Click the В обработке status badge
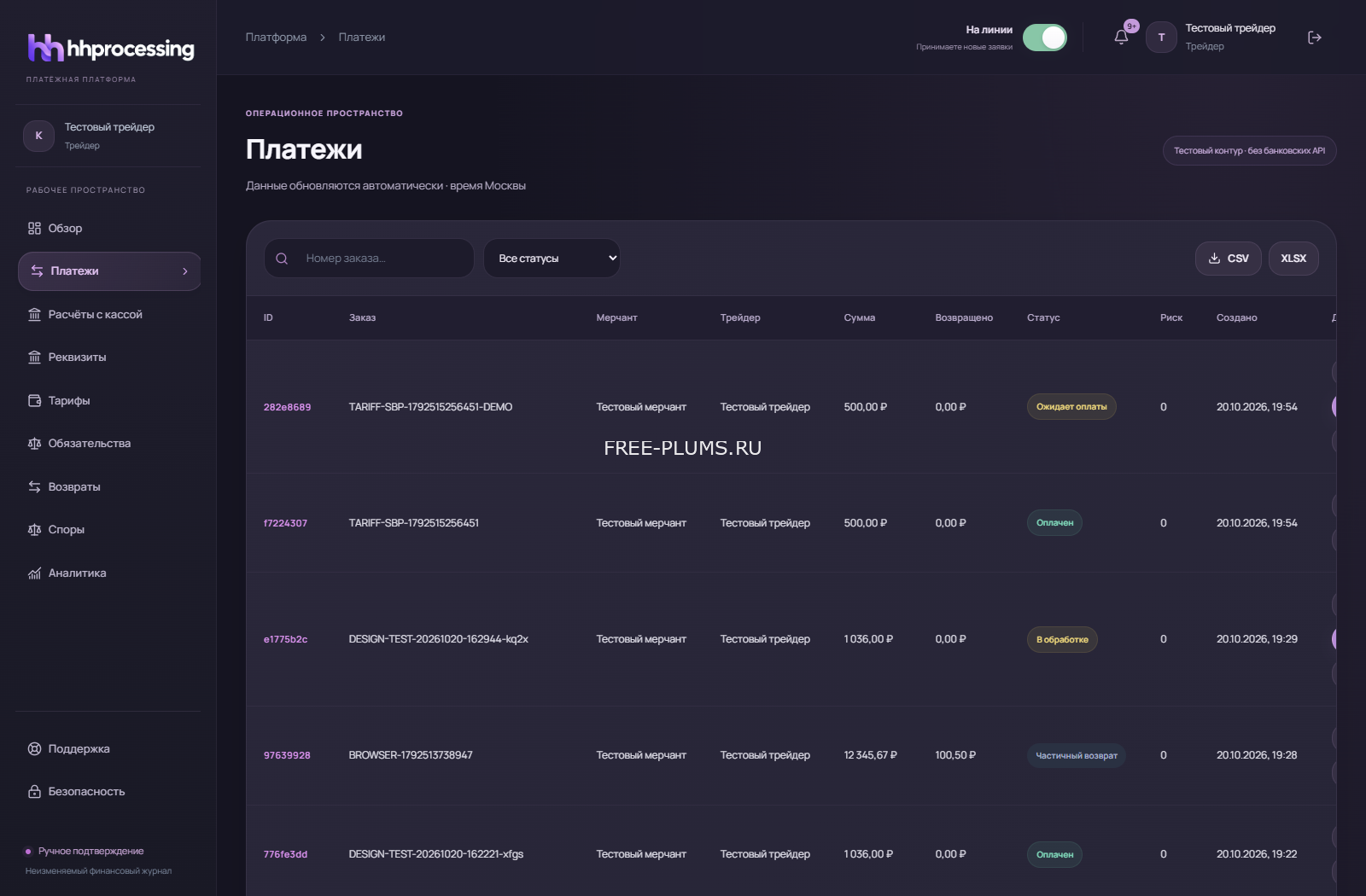Image resolution: width=1366 pixels, height=896 pixels. 1062,640
